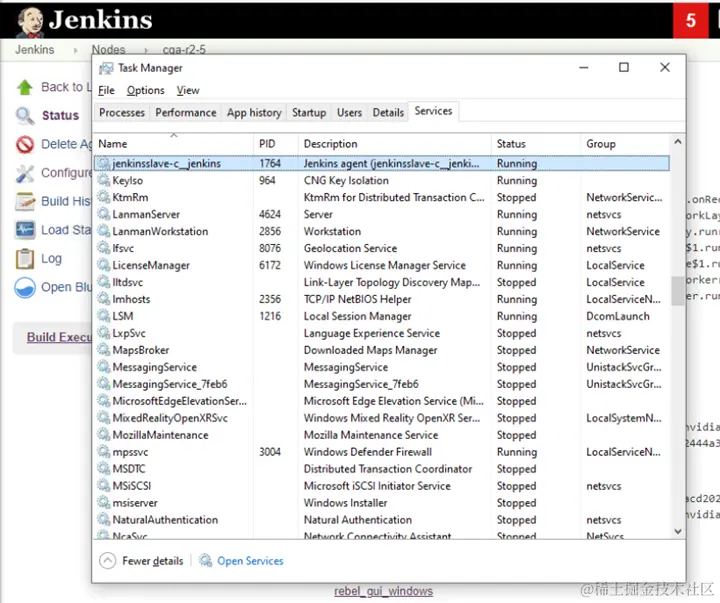Viewport: 720px width, 603px height.
Task: Click the Open Services link
Action: [250, 561]
